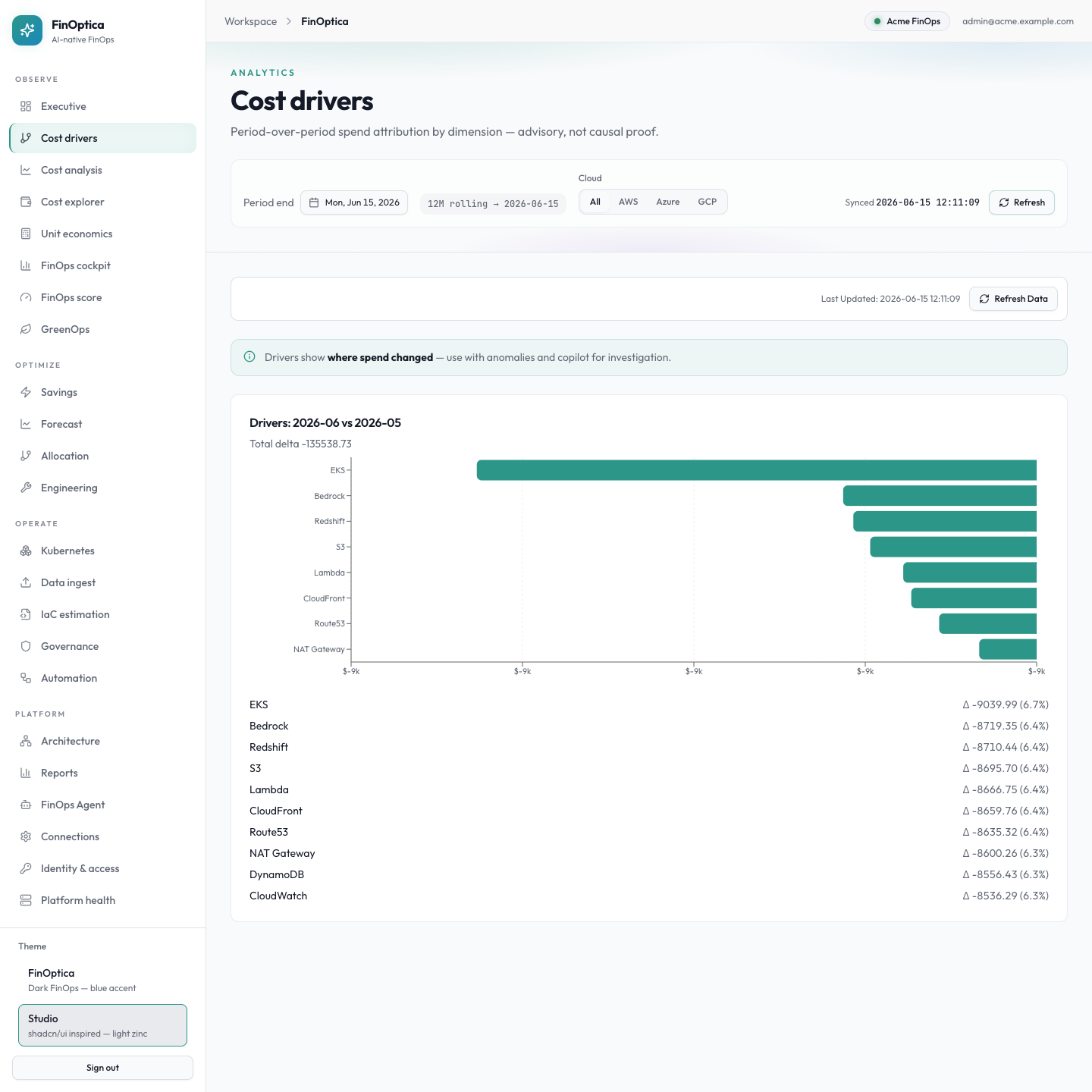Click the Synced 2026-06-15 12:11:09 timestamp
This screenshot has height=1092, width=1092.
click(912, 202)
